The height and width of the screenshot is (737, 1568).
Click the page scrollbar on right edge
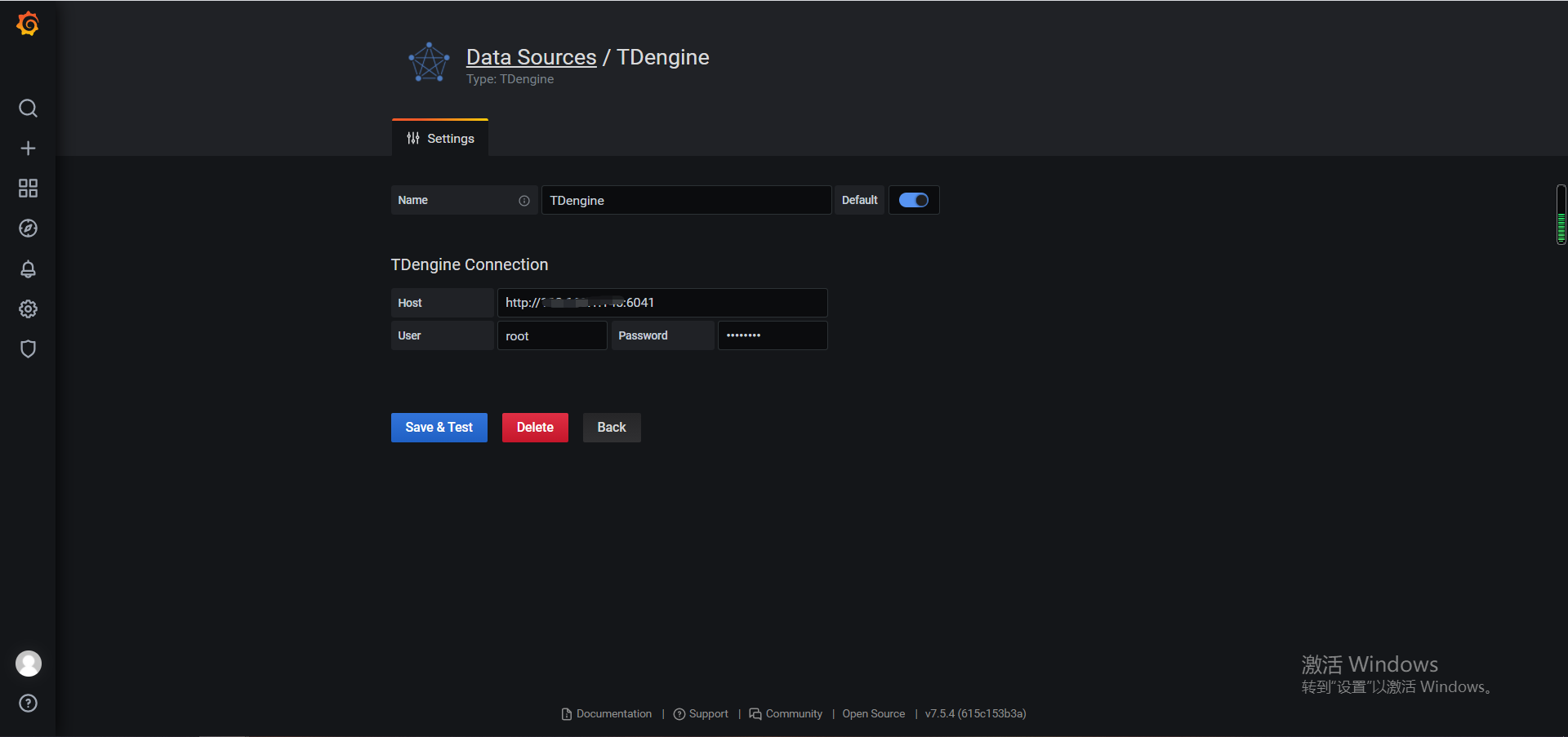click(1561, 215)
